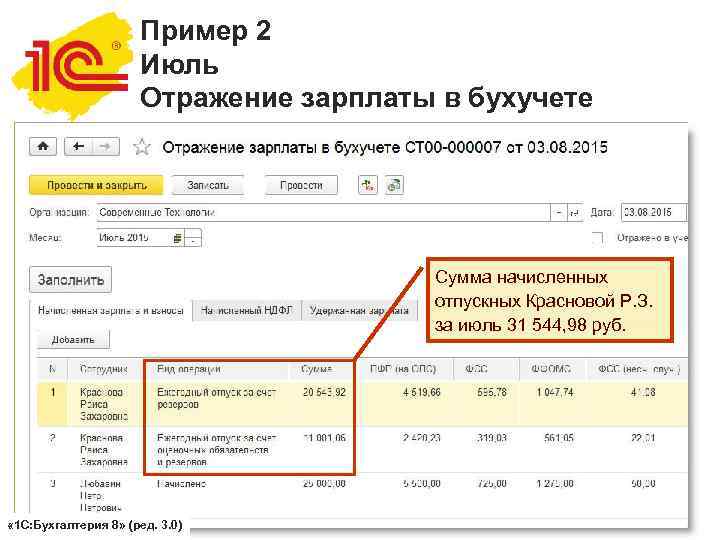Switch to Удержанная зарплата tab
Screen dimensions: 720x540
click(359, 310)
